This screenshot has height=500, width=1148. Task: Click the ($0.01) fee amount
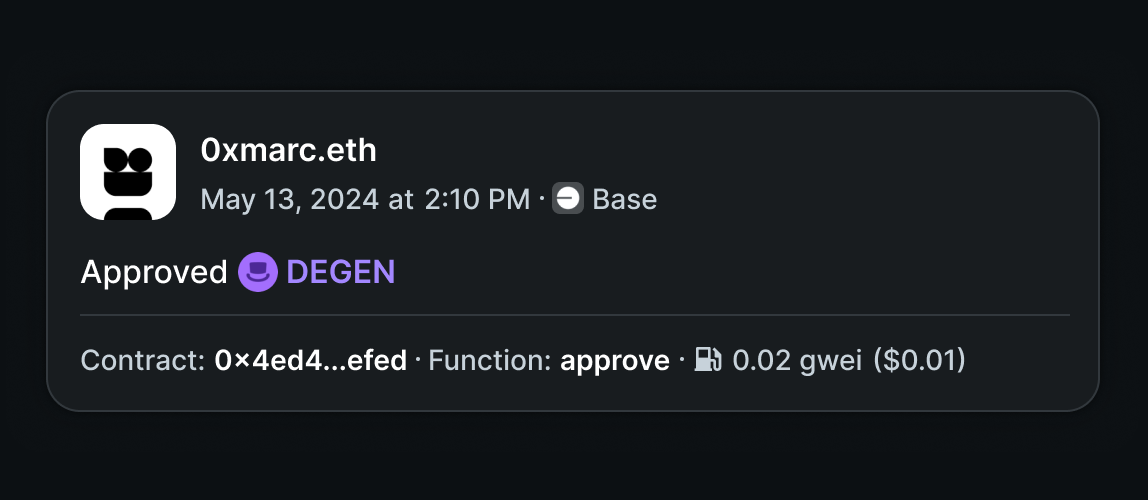pyautogui.click(x=920, y=360)
